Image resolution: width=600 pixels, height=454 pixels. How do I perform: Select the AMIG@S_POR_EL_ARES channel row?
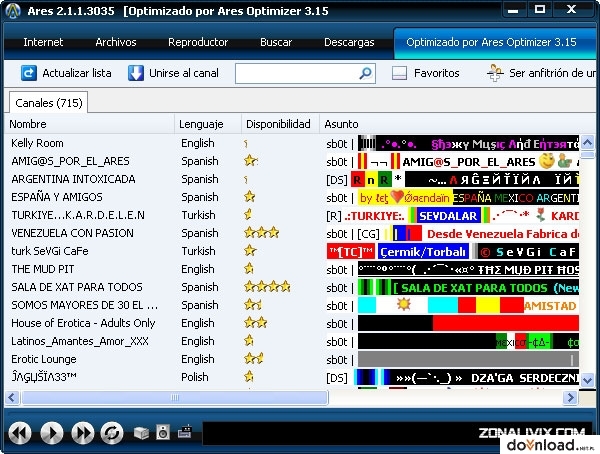tap(292, 161)
